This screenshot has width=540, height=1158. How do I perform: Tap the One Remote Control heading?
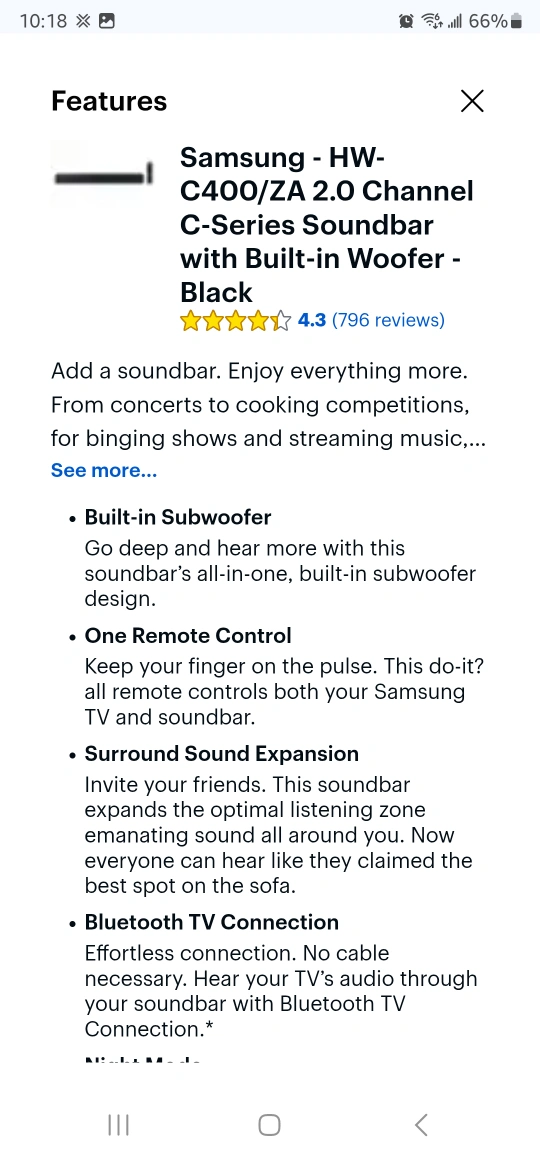(188, 635)
